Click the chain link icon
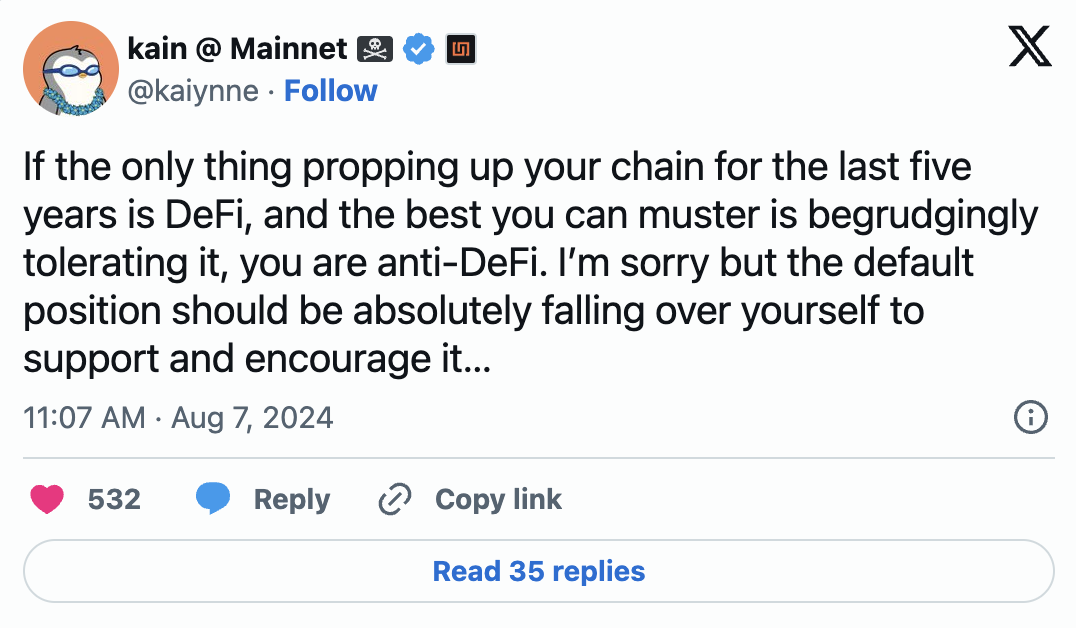1076x628 pixels. click(x=395, y=499)
